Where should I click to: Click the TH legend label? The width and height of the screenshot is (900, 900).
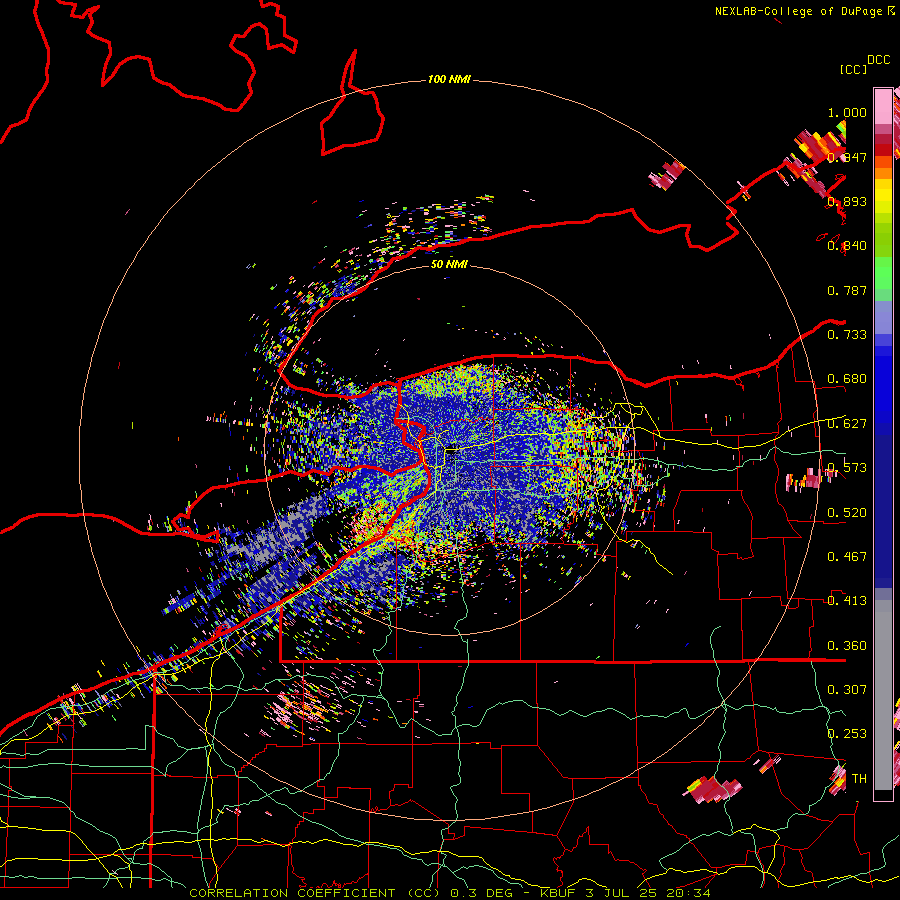[859, 779]
